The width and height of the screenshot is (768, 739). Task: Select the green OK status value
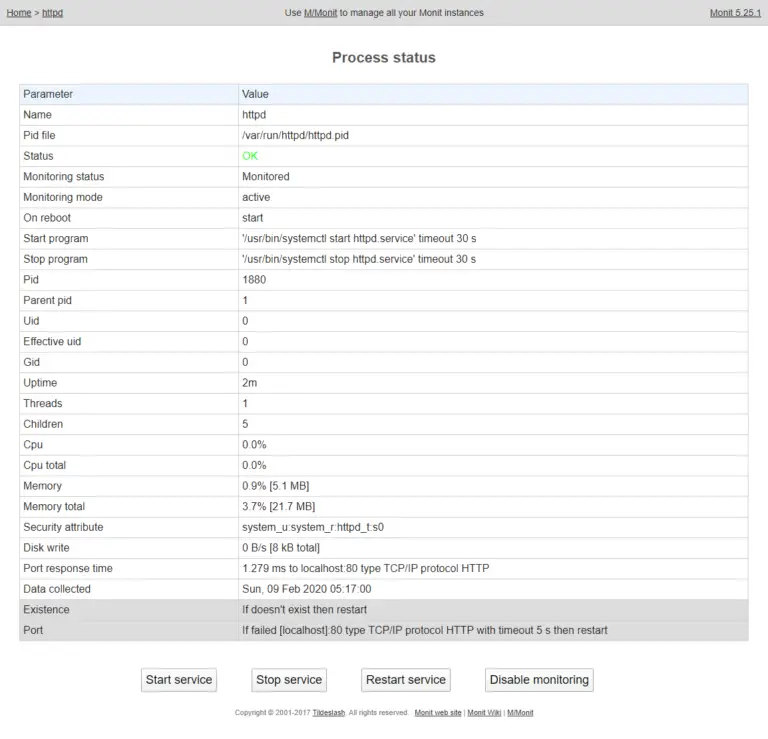250,156
